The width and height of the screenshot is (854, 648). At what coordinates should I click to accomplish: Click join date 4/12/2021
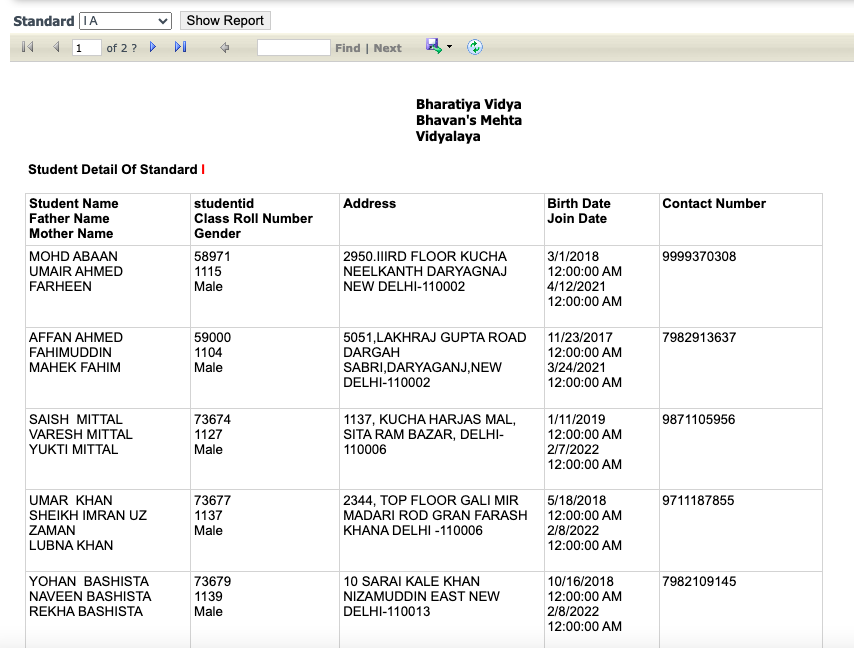576,286
